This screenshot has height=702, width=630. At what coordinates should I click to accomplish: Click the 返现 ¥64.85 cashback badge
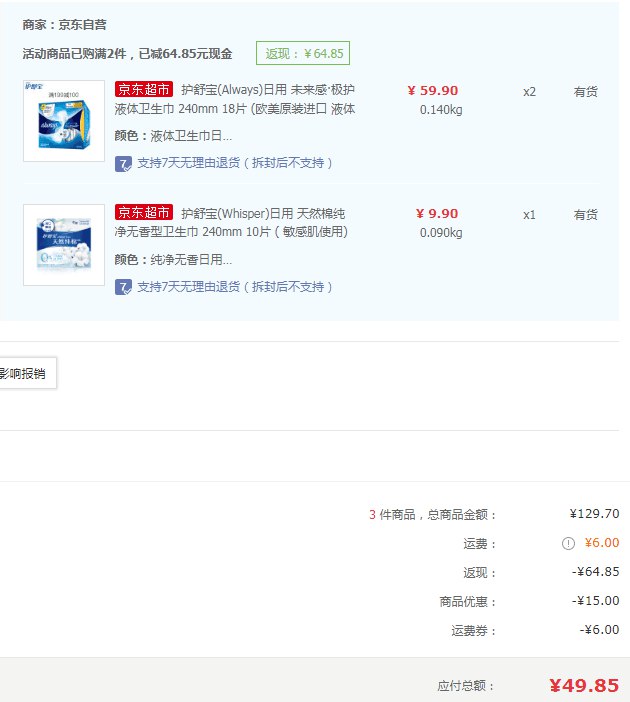(302, 54)
